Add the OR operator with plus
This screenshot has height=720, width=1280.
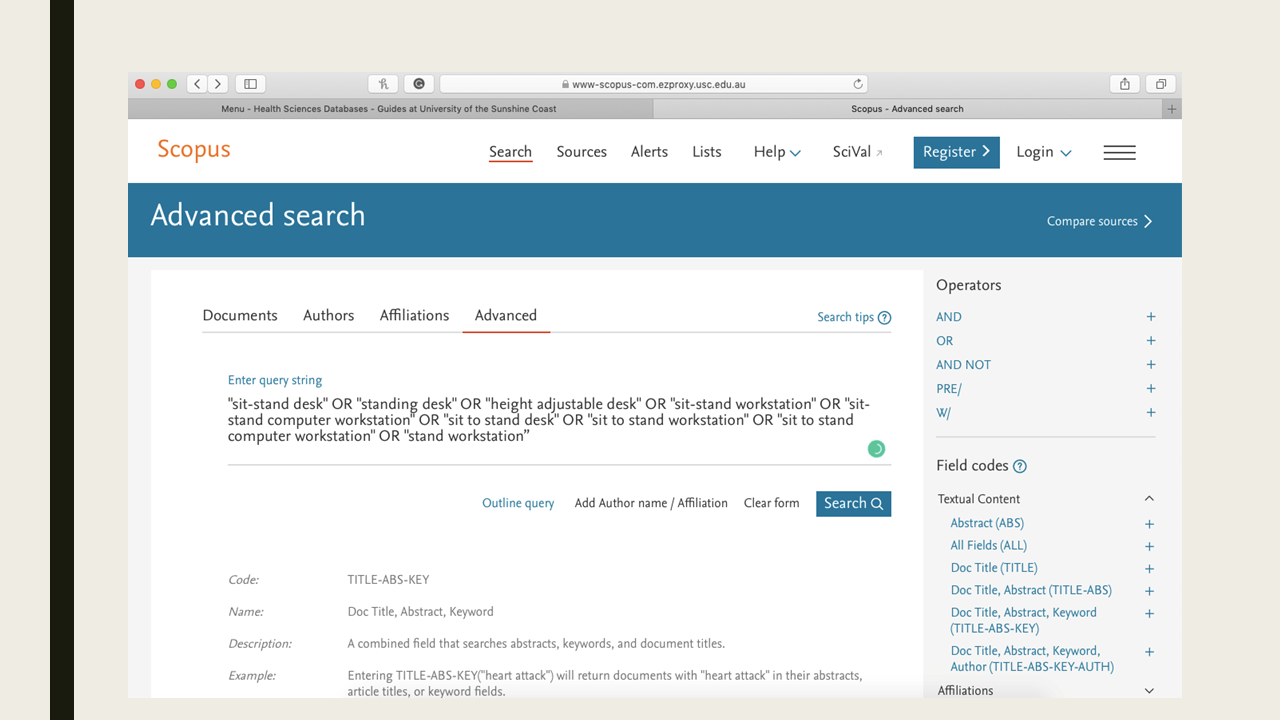pos(1150,341)
